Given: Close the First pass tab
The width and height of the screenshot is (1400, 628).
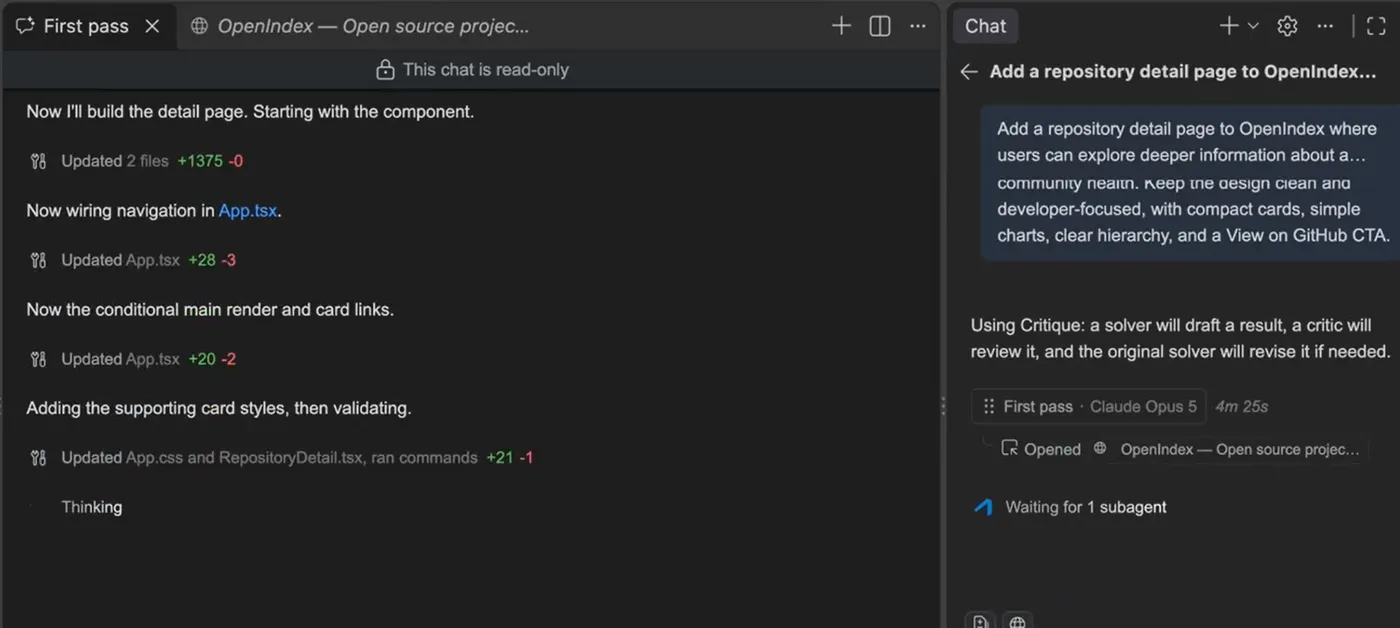Looking at the screenshot, I should coord(152,26).
